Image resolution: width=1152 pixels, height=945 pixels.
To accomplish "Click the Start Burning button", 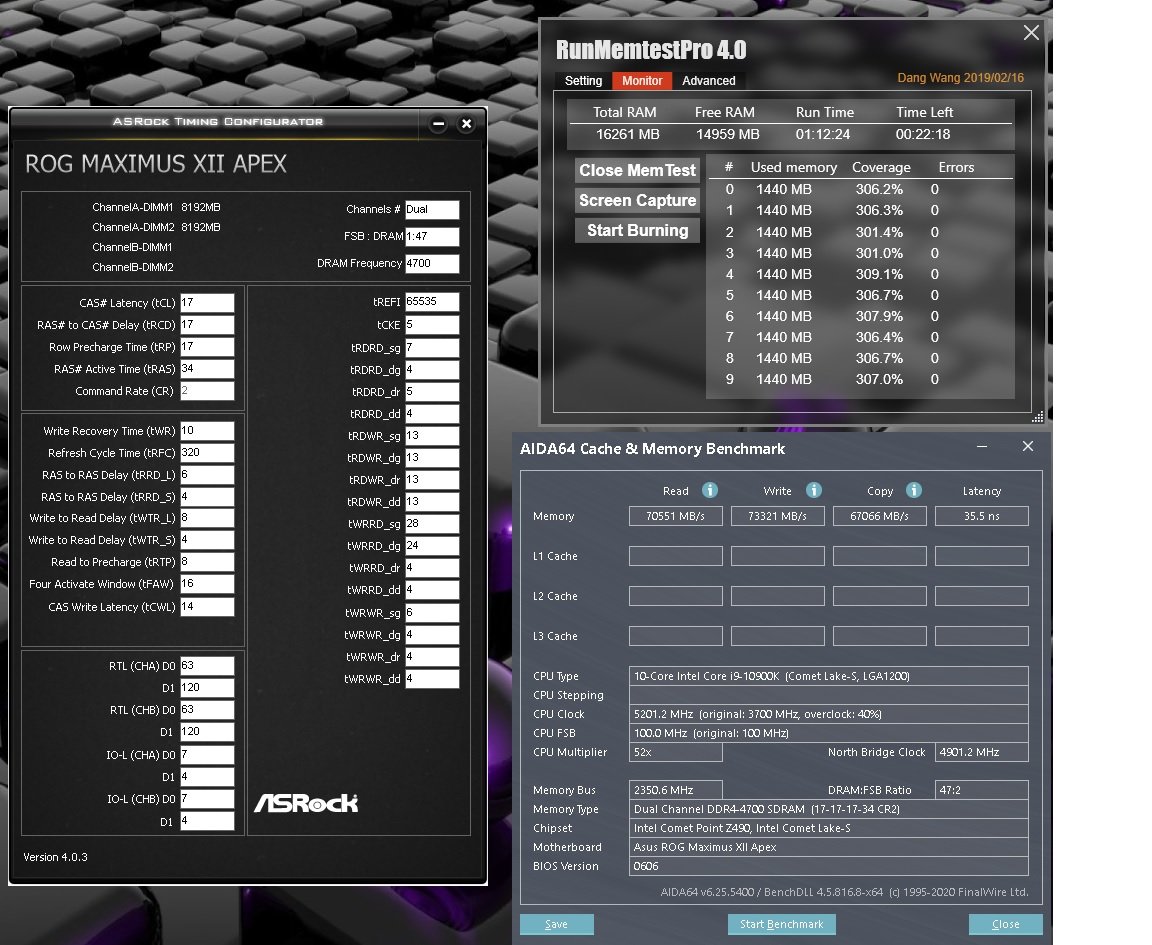I will pos(637,230).
